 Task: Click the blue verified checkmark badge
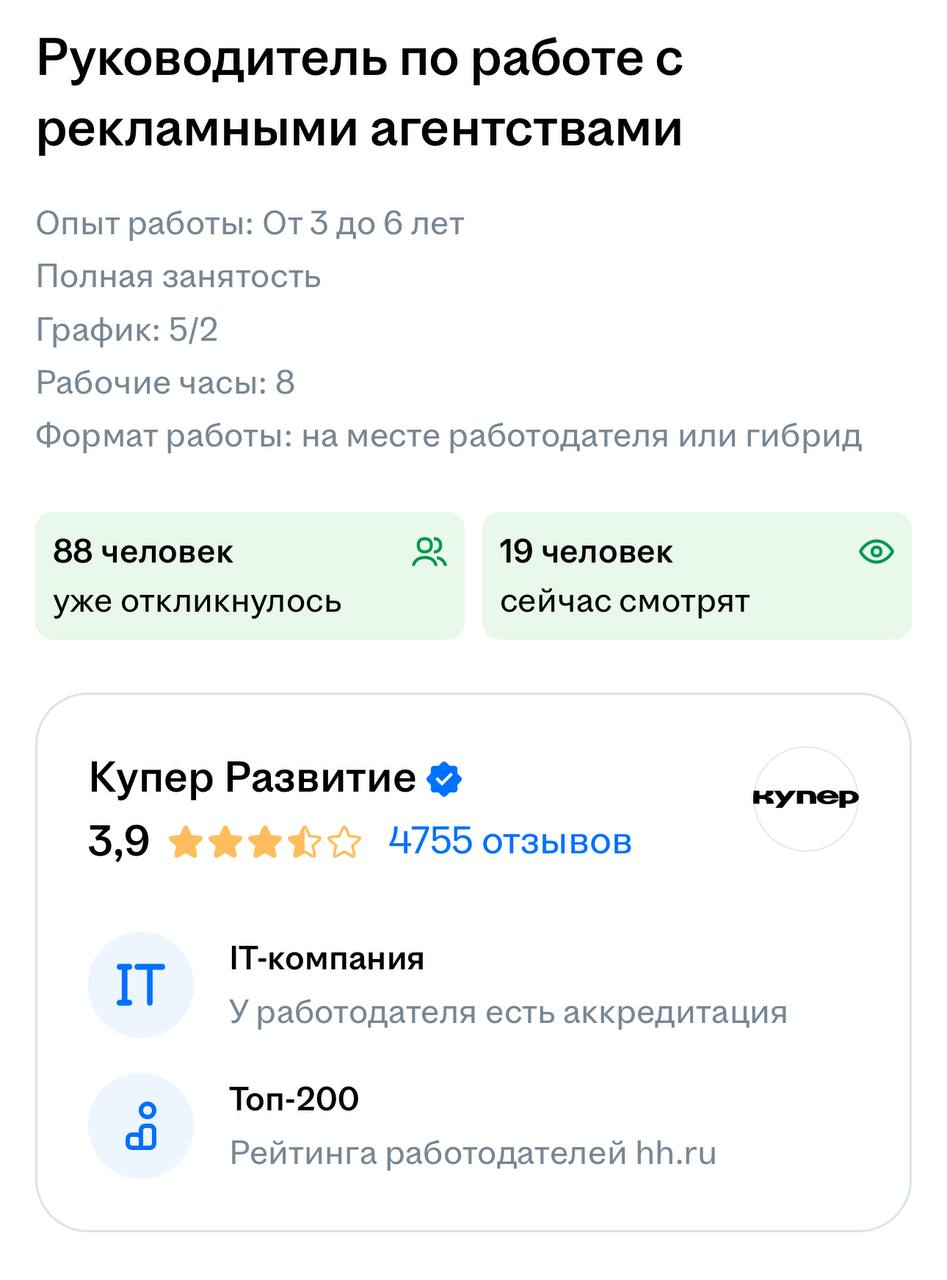[444, 779]
